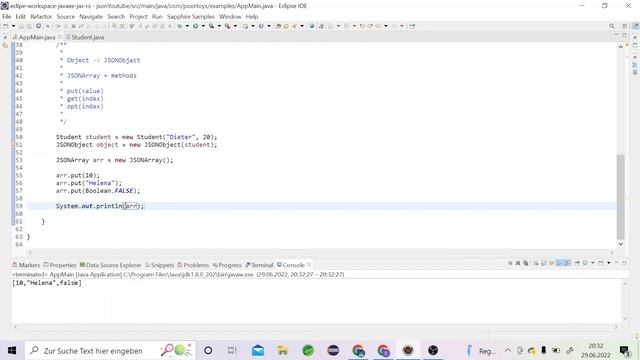Open the Data Source Explorer tab
Screen dimensions: 640x360
click(110, 265)
